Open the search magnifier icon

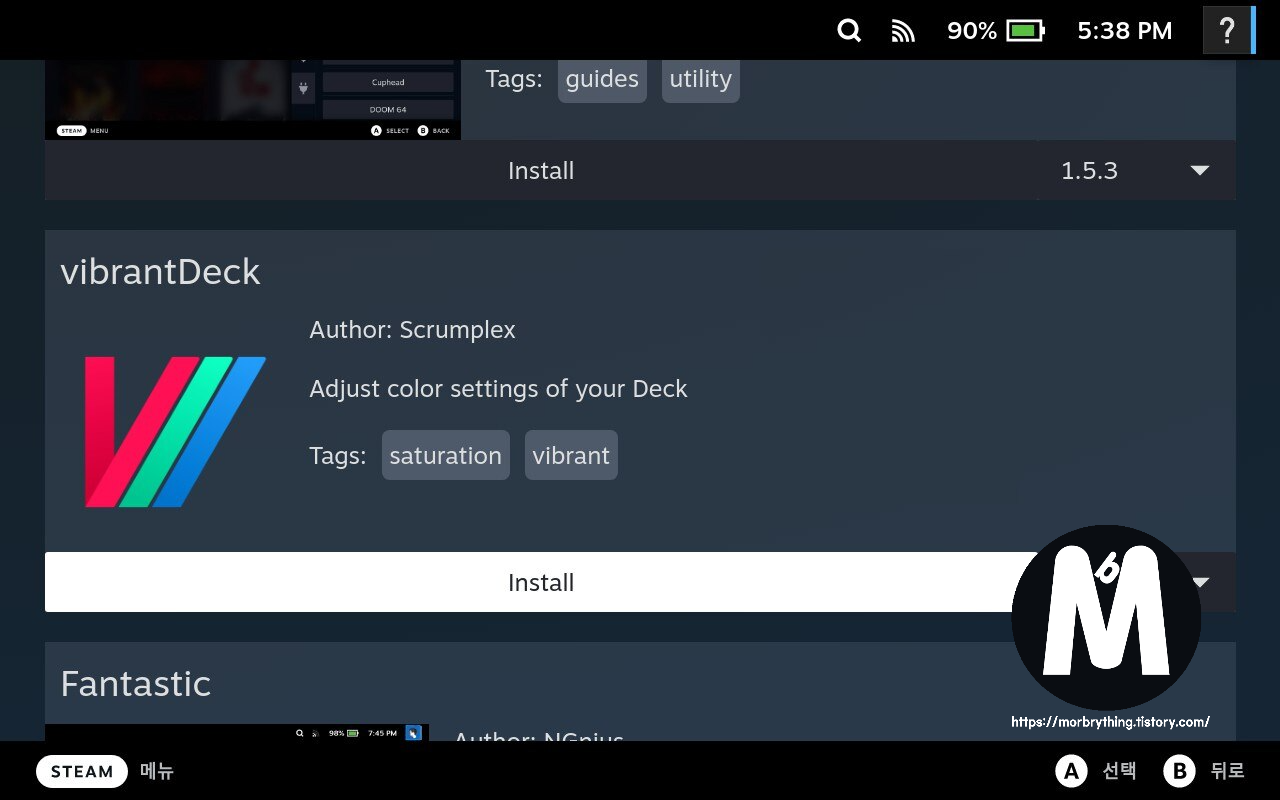click(x=849, y=31)
